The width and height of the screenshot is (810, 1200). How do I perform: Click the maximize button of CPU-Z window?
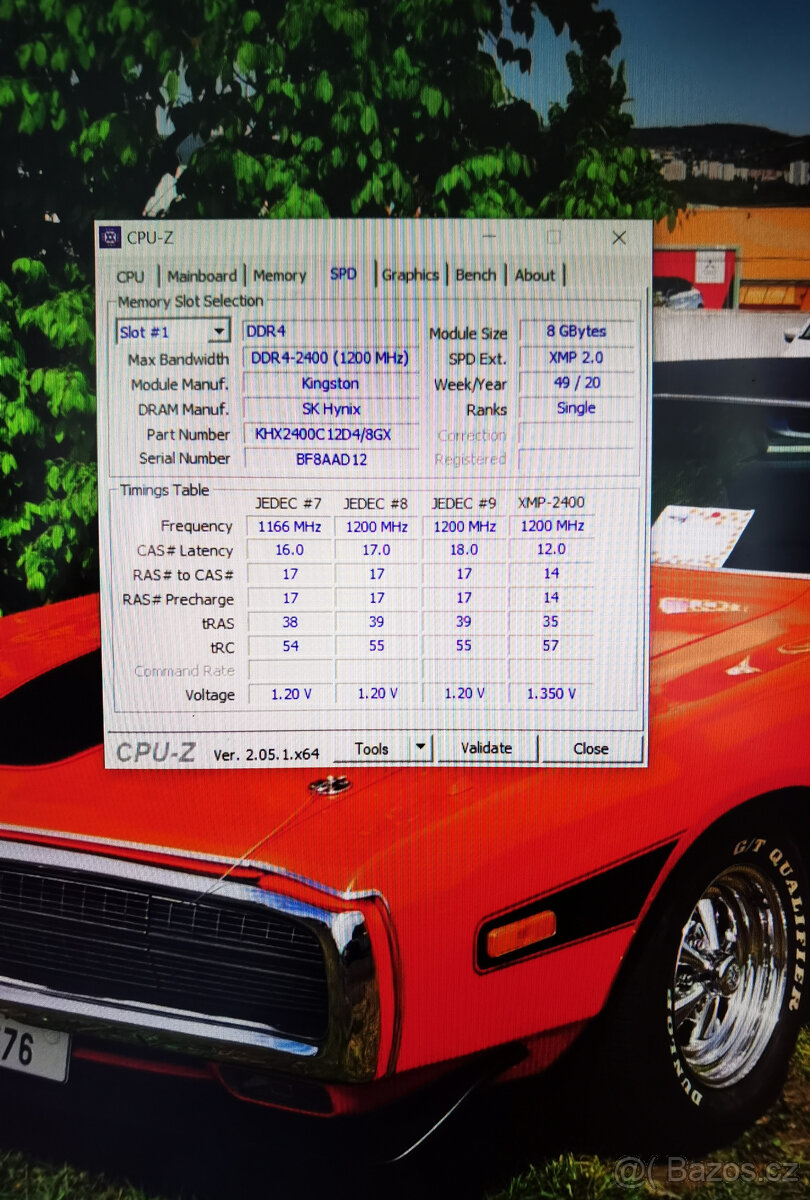(553, 237)
